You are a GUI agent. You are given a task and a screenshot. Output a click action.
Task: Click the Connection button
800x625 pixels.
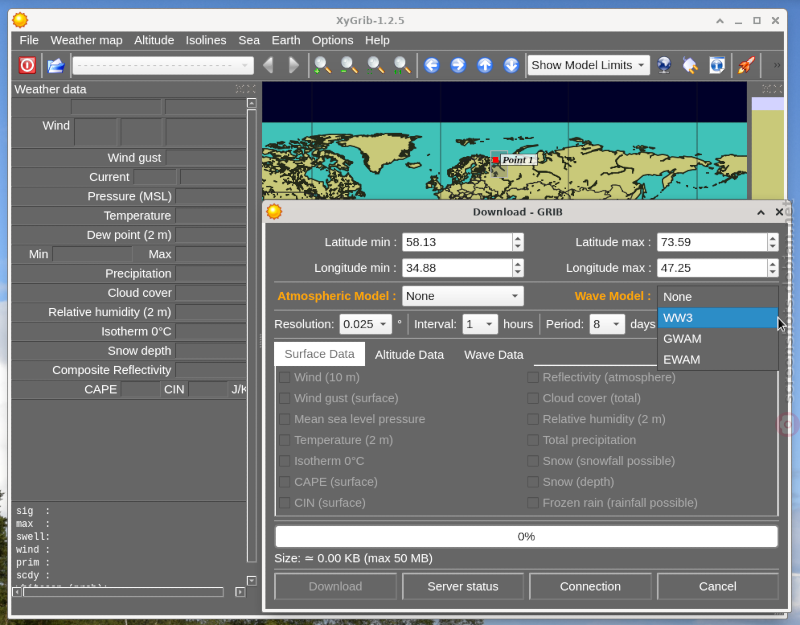[x=590, y=587]
